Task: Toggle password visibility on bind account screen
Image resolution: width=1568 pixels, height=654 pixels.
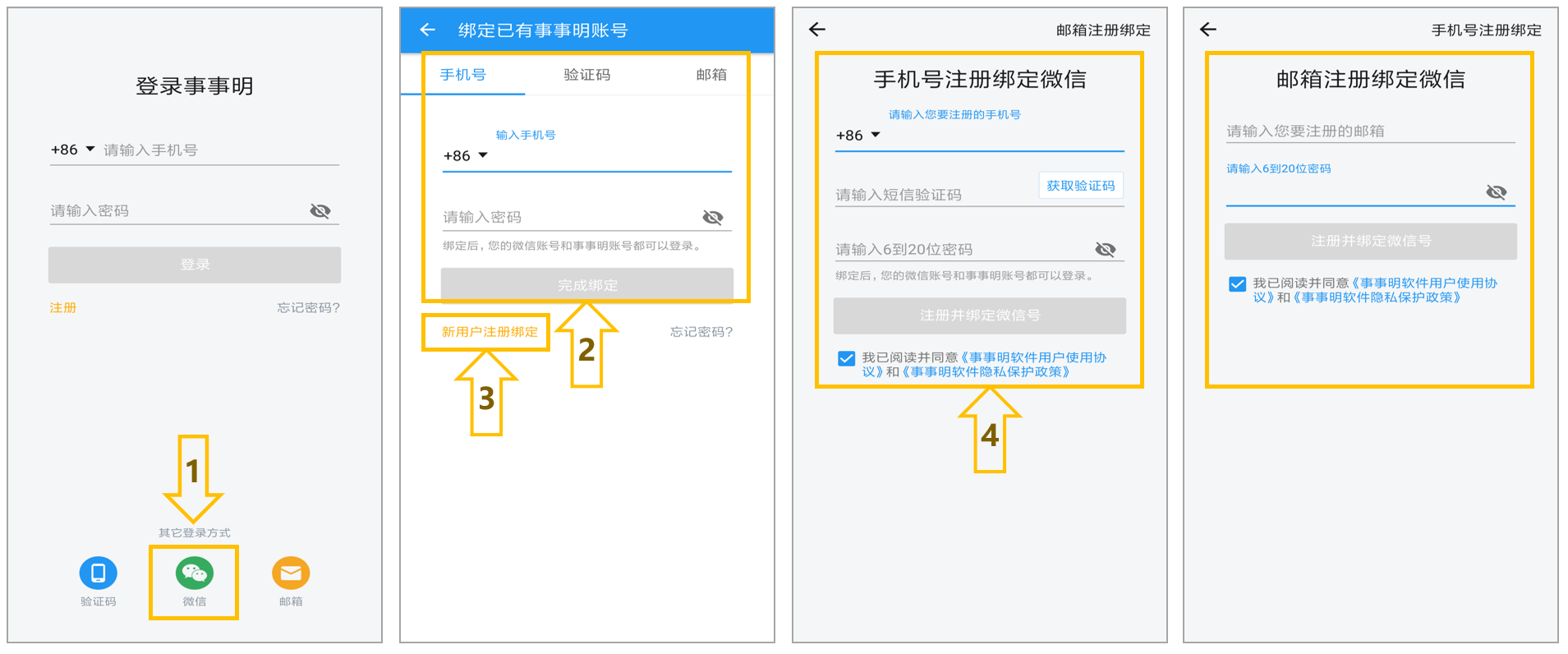Action: pyautogui.click(x=713, y=217)
